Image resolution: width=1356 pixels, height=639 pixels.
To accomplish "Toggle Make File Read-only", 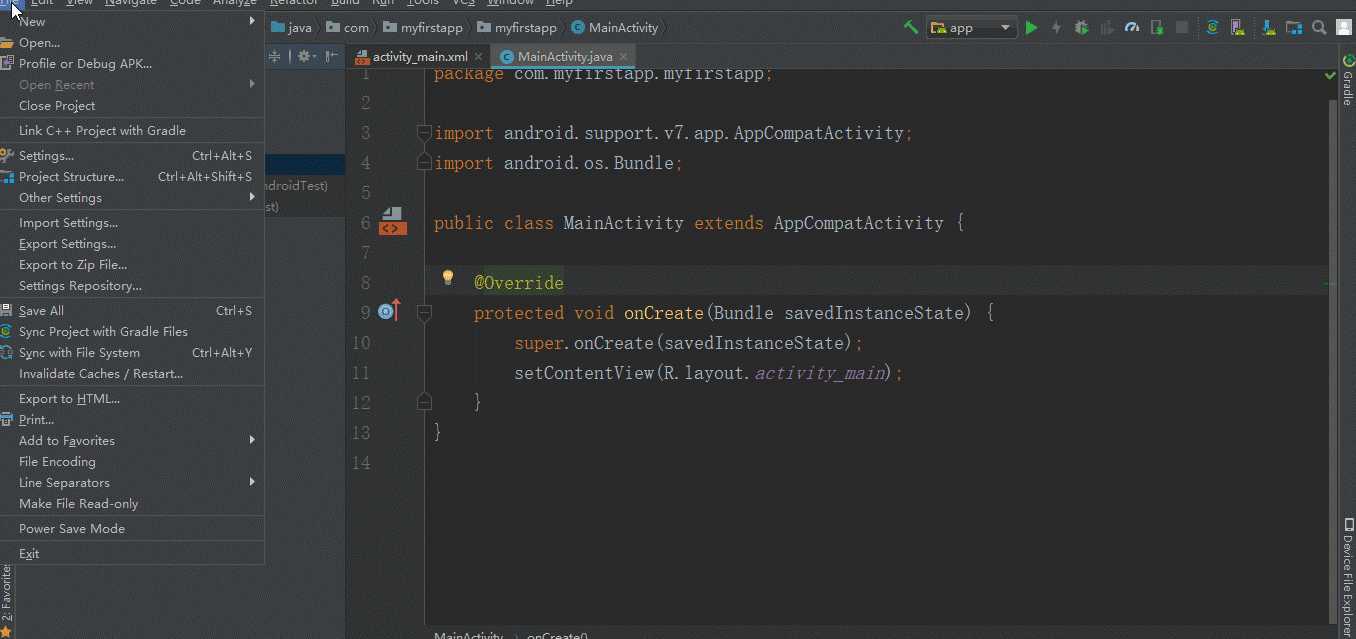I will point(132,503).
